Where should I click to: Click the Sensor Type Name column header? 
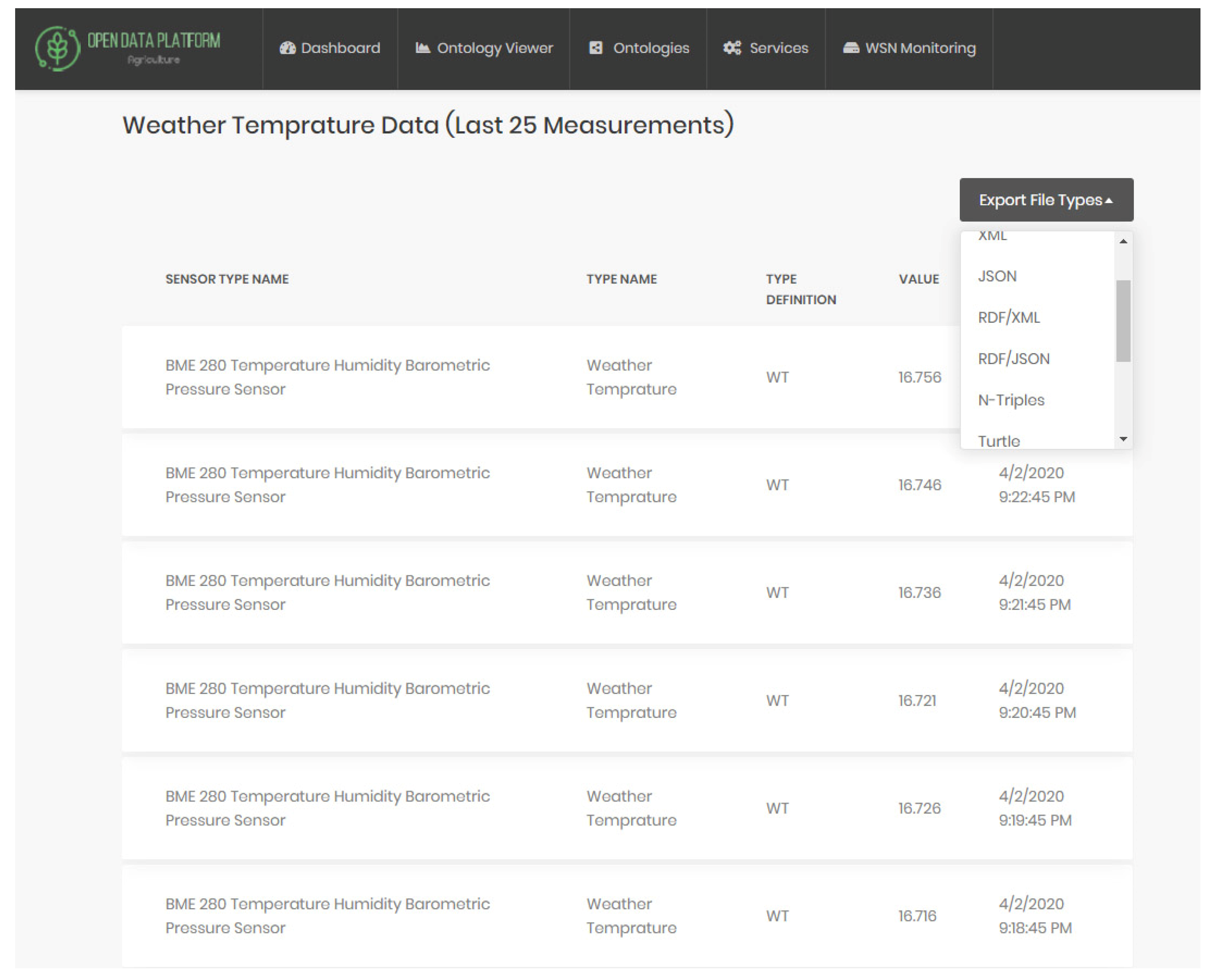[x=227, y=279]
